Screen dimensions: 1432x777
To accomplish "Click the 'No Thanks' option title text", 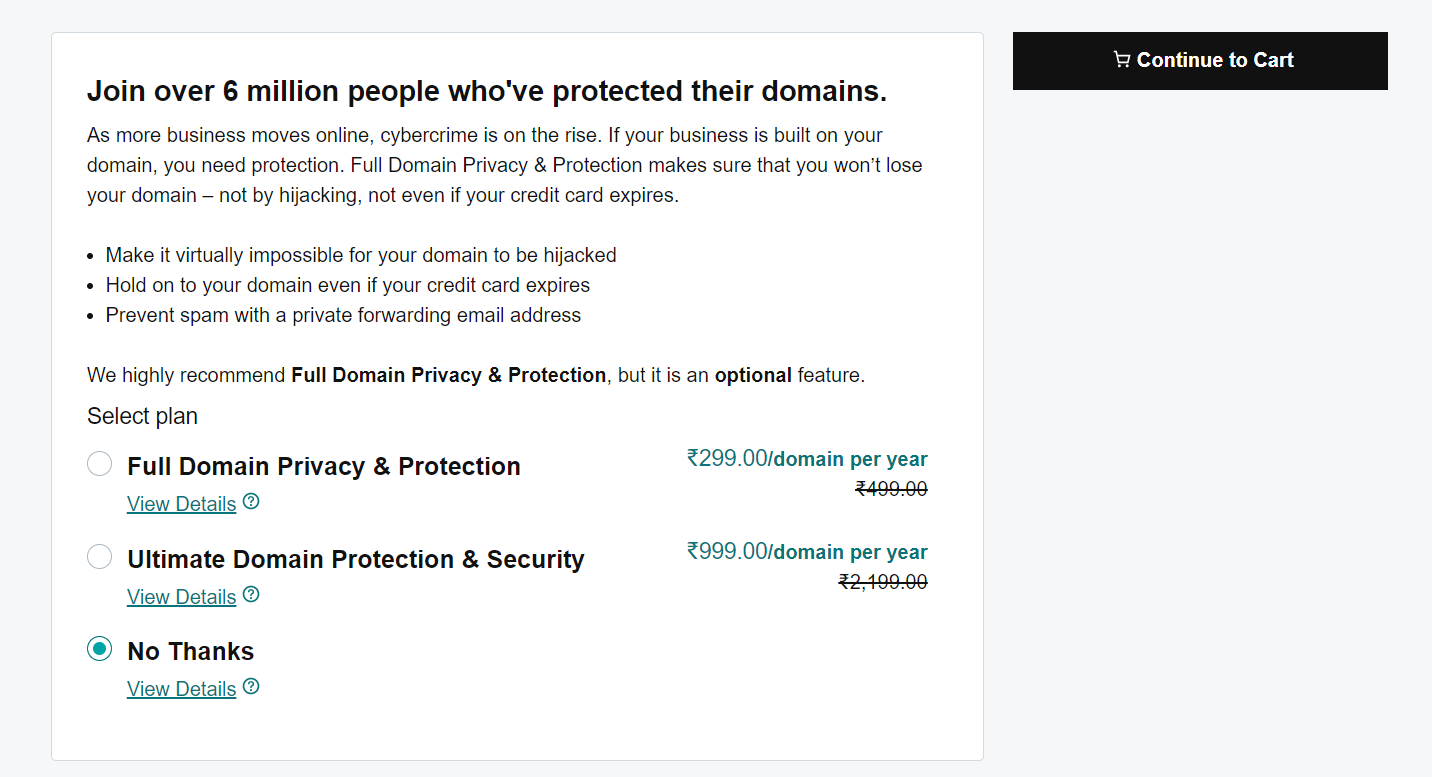I will [191, 652].
